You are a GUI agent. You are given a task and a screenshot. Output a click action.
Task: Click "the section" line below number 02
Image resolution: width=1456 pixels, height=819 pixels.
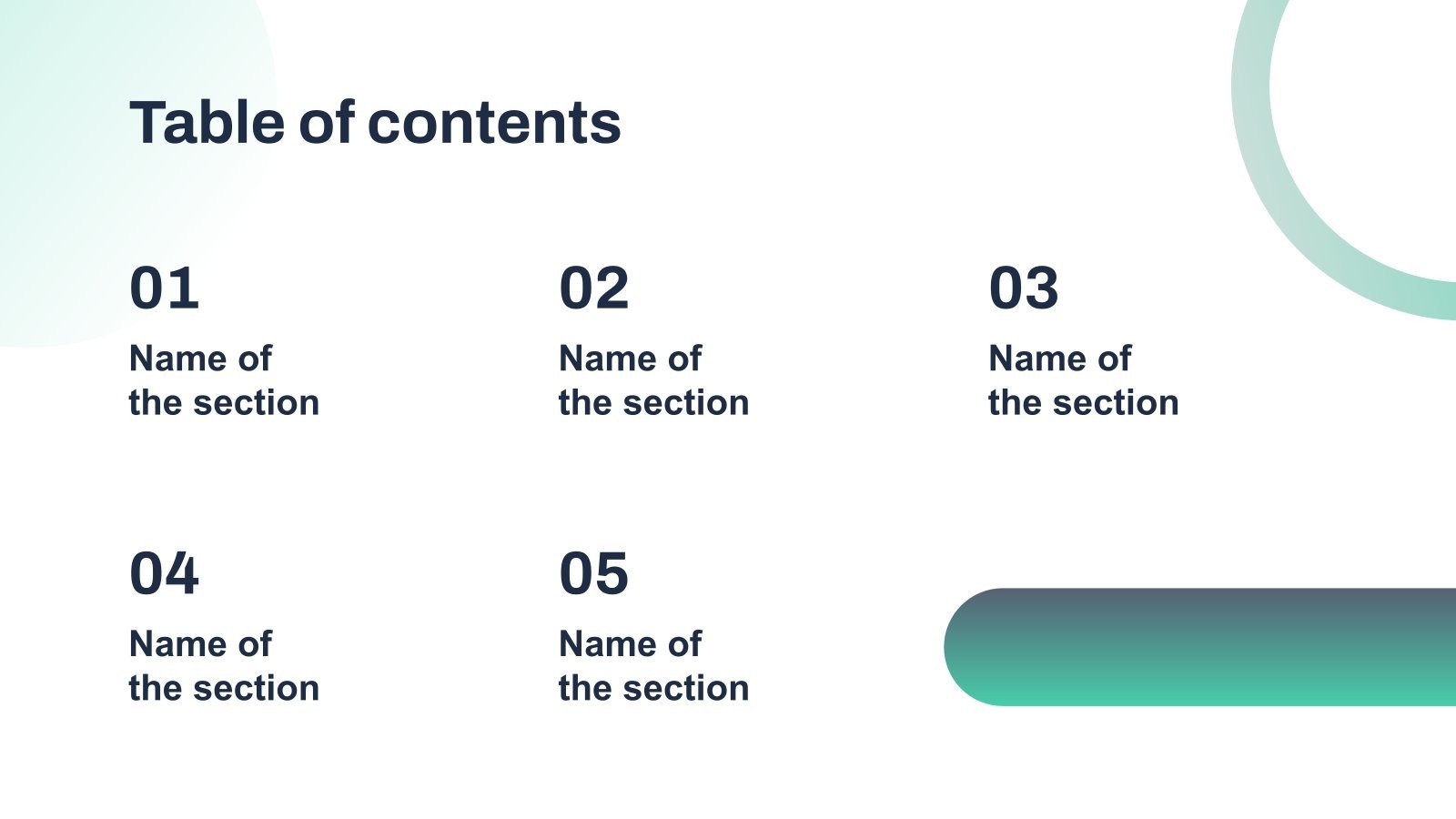[653, 402]
